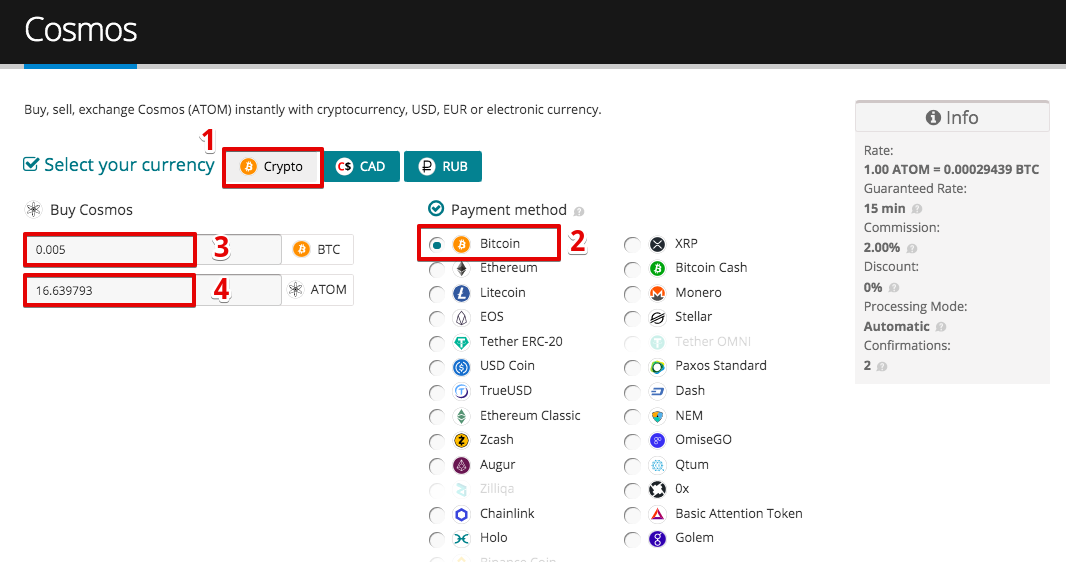Select Bitcoin payment radio button

(x=436, y=245)
